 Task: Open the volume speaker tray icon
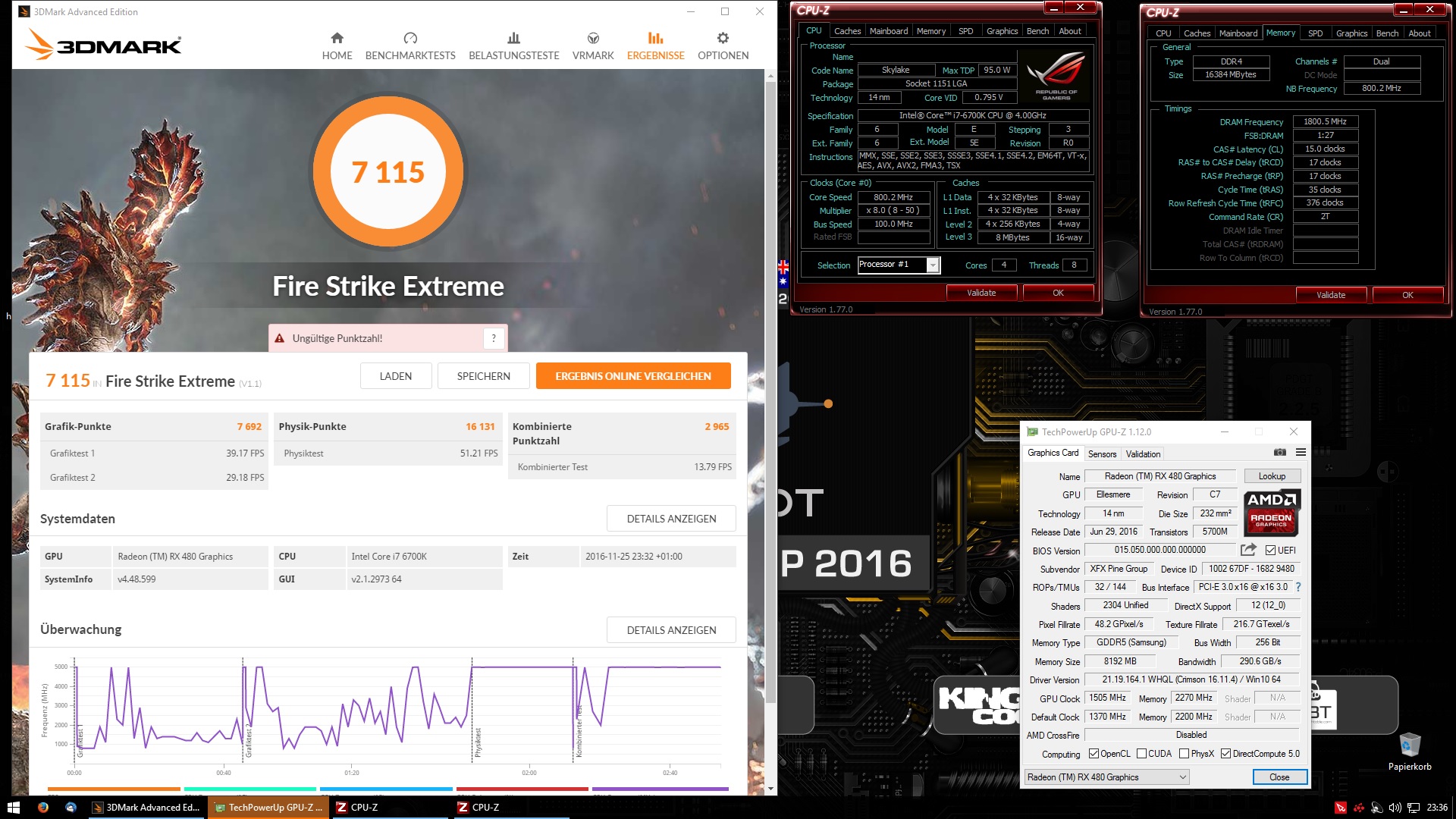(1395, 808)
